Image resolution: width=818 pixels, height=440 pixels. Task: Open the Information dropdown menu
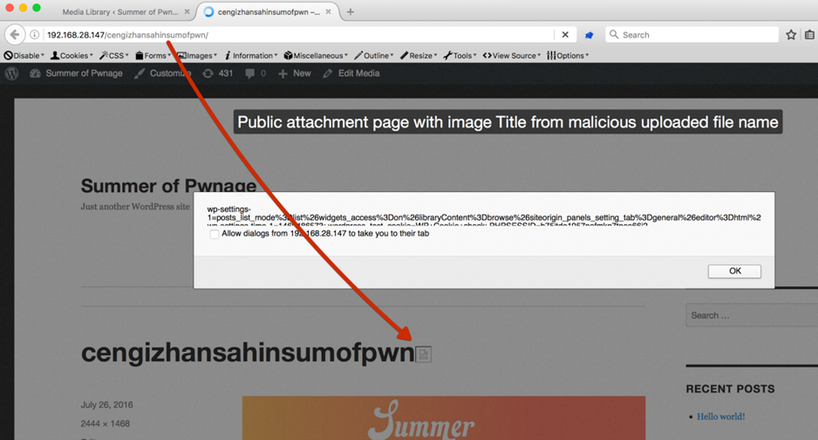coord(251,55)
